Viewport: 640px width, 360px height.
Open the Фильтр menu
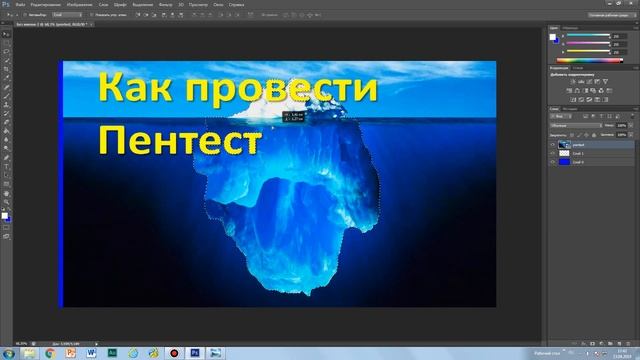(165, 5)
